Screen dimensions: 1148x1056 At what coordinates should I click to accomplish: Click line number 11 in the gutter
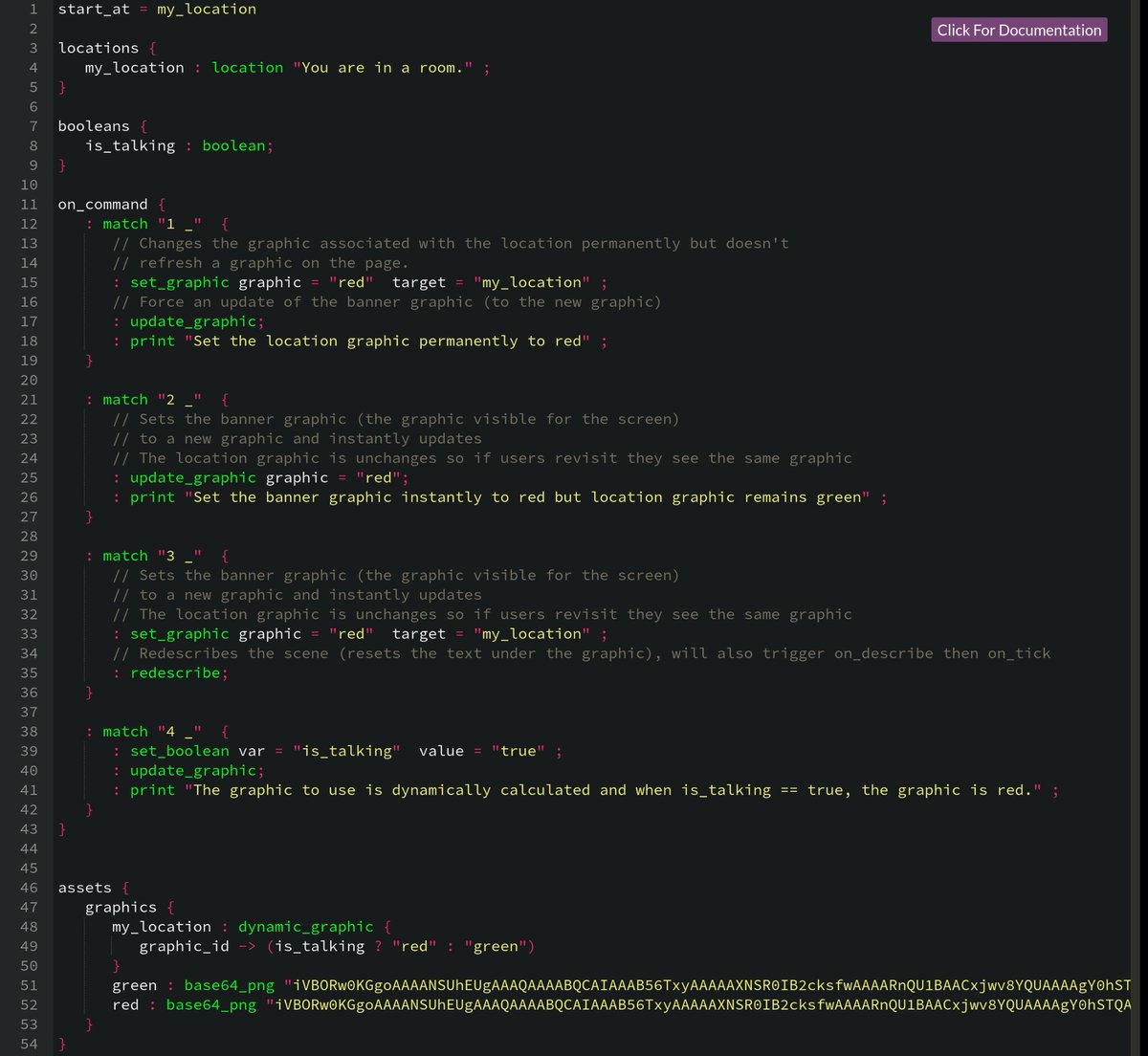(29, 205)
